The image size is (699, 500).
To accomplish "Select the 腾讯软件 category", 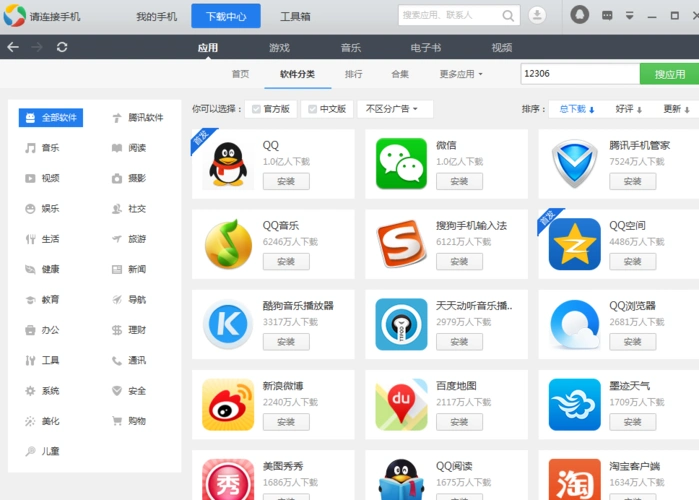I will (x=137, y=118).
